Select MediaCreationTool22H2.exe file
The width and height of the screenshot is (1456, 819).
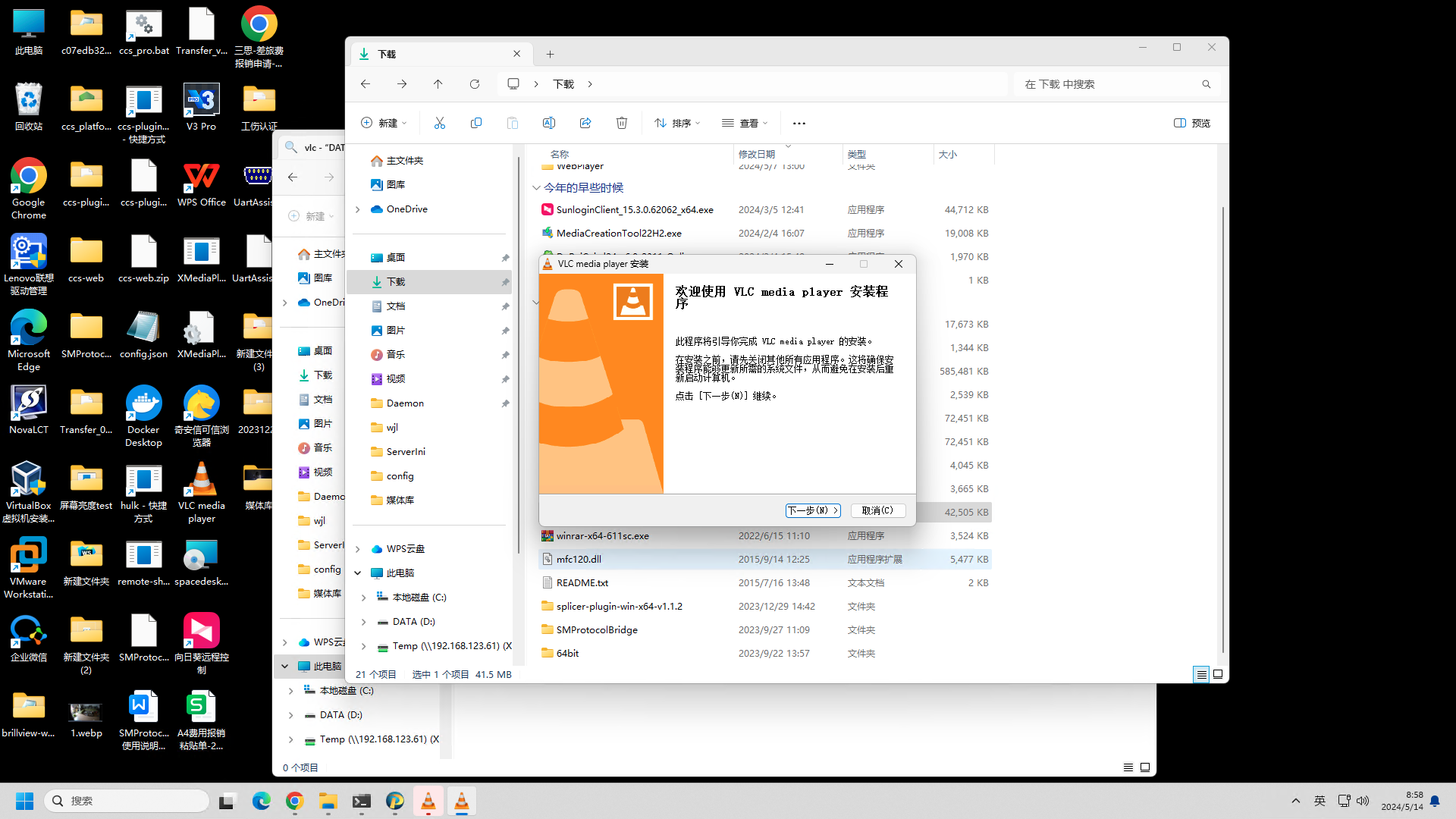point(765,234)
